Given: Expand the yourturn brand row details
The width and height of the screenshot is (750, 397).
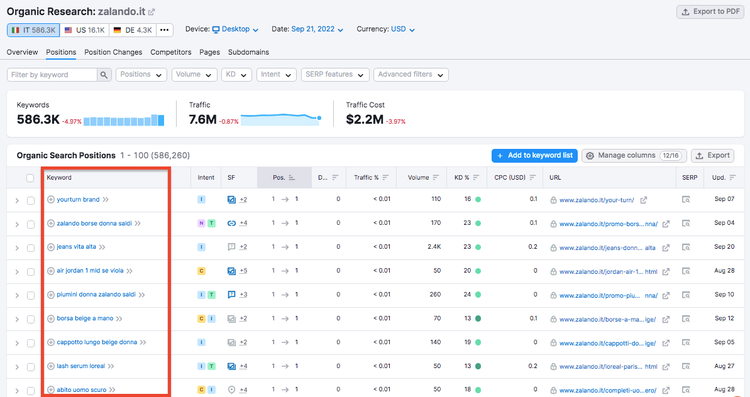Looking at the screenshot, I should [17, 200].
